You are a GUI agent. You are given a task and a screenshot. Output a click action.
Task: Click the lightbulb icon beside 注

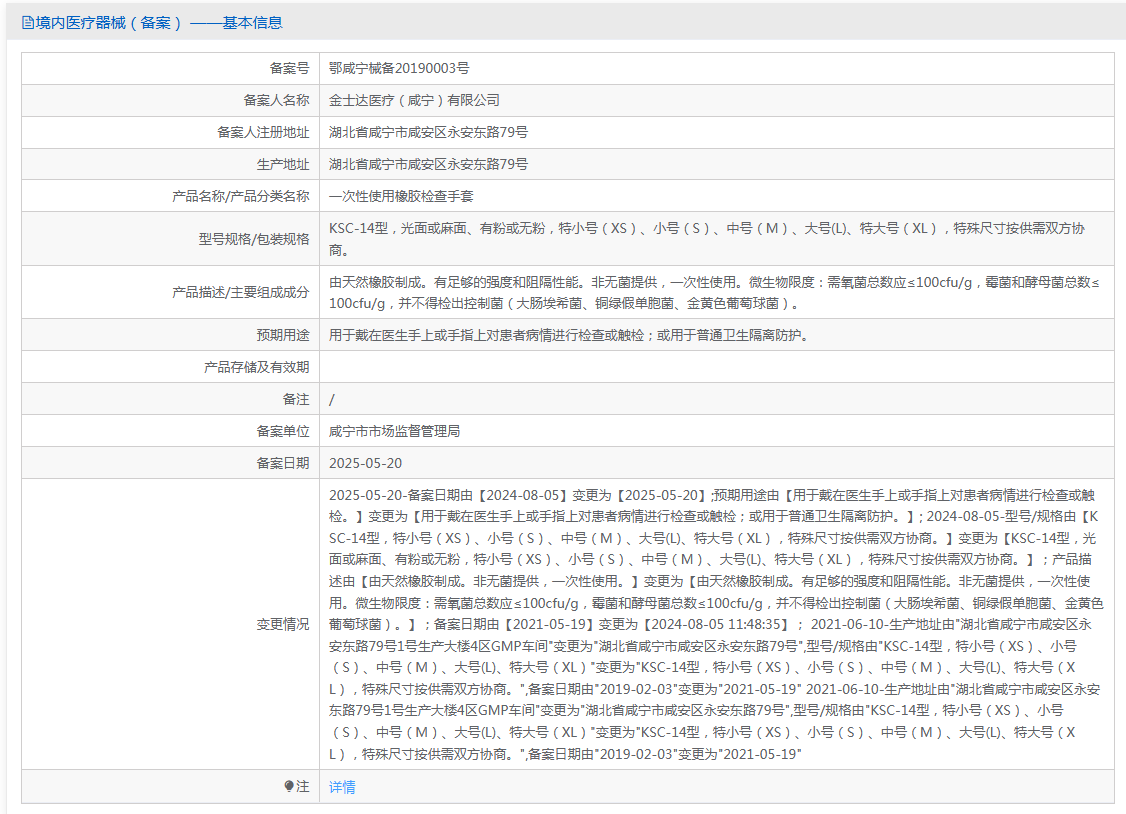(x=289, y=786)
